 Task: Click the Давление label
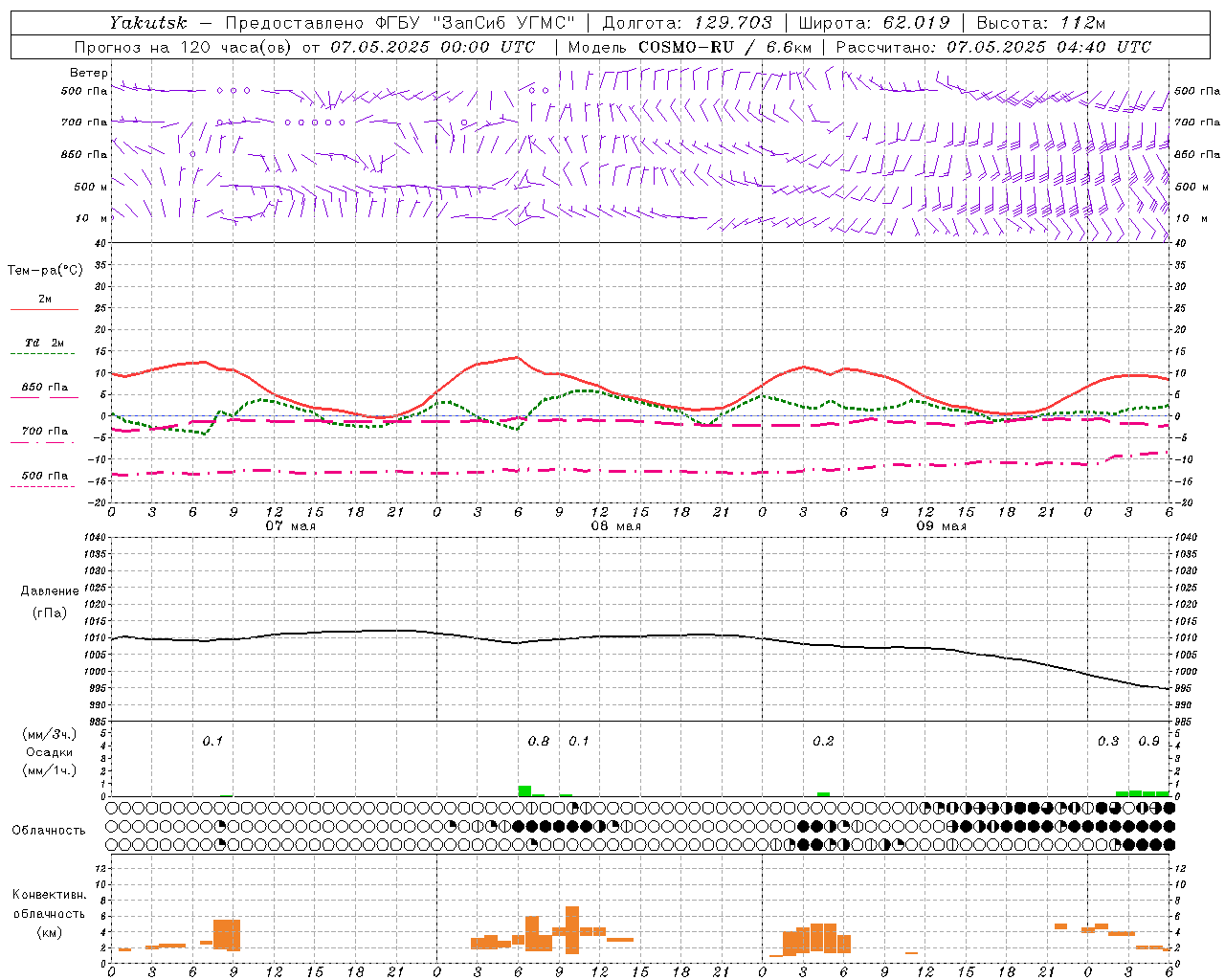(50, 591)
